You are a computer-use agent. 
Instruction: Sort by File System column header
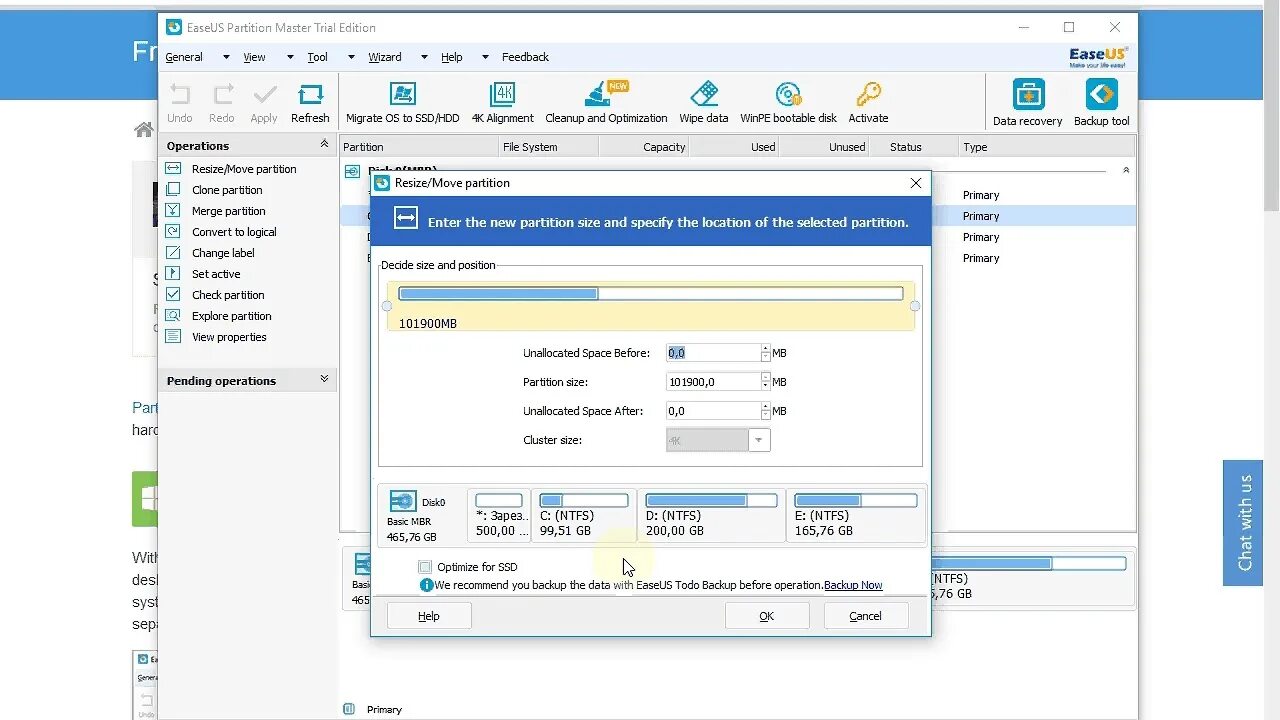click(x=548, y=147)
